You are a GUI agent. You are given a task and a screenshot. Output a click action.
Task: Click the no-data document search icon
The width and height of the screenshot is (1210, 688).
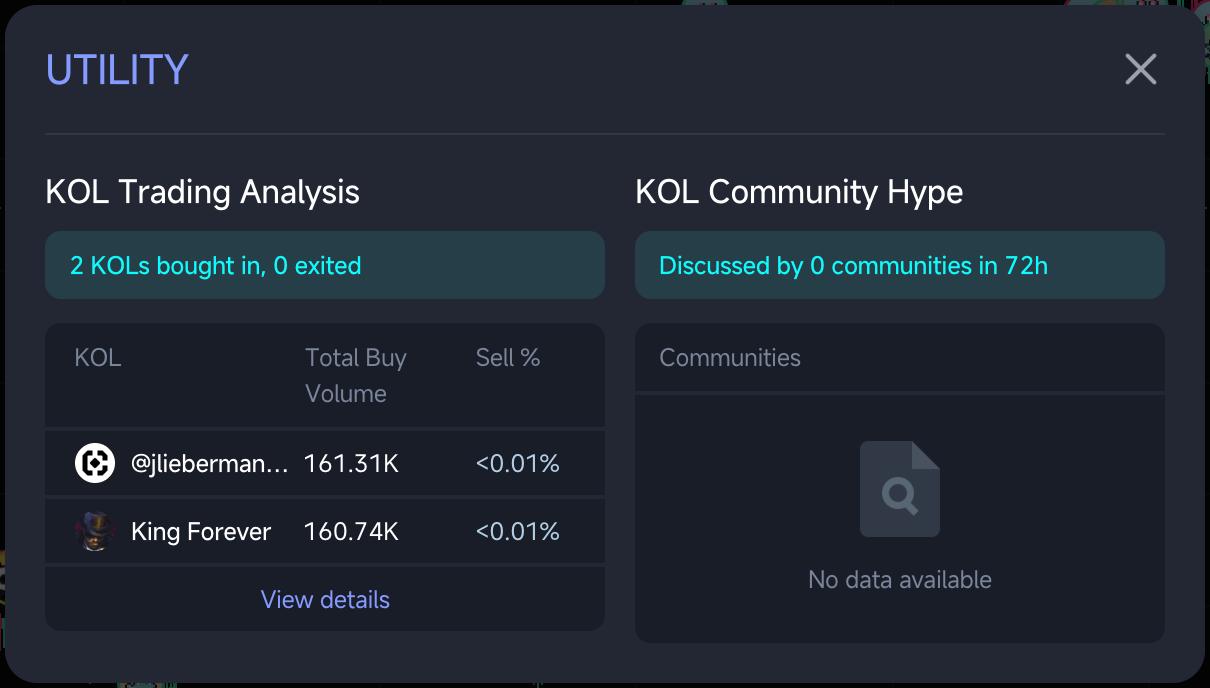point(899,489)
